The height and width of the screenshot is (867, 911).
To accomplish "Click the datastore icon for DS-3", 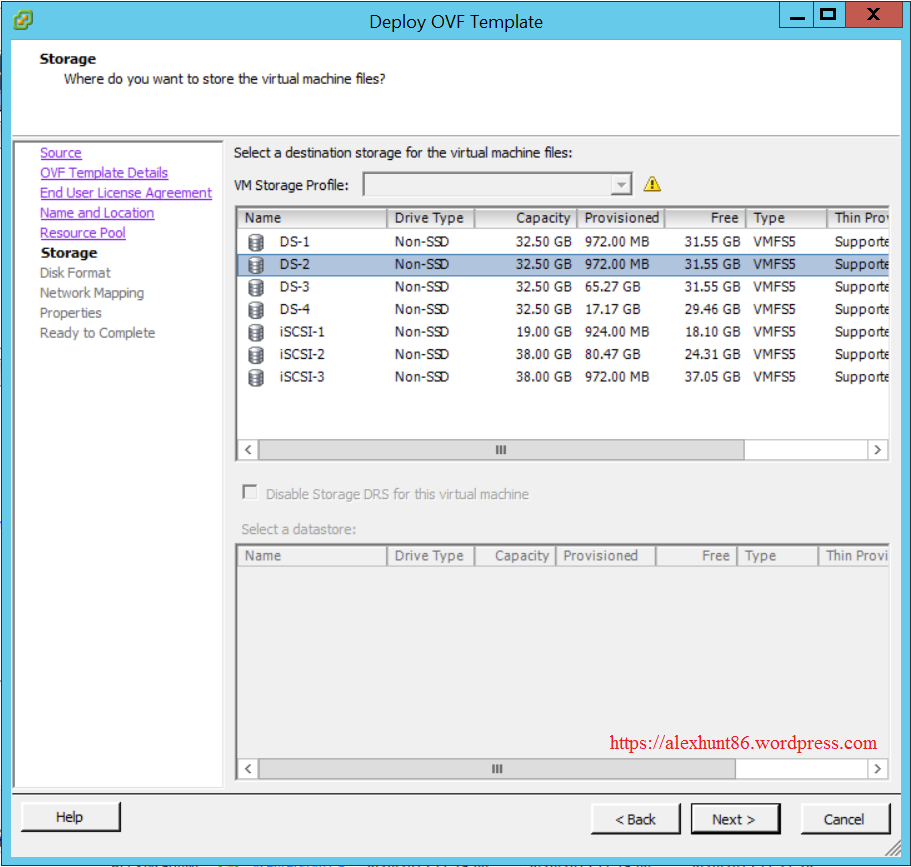I will click(x=256, y=287).
